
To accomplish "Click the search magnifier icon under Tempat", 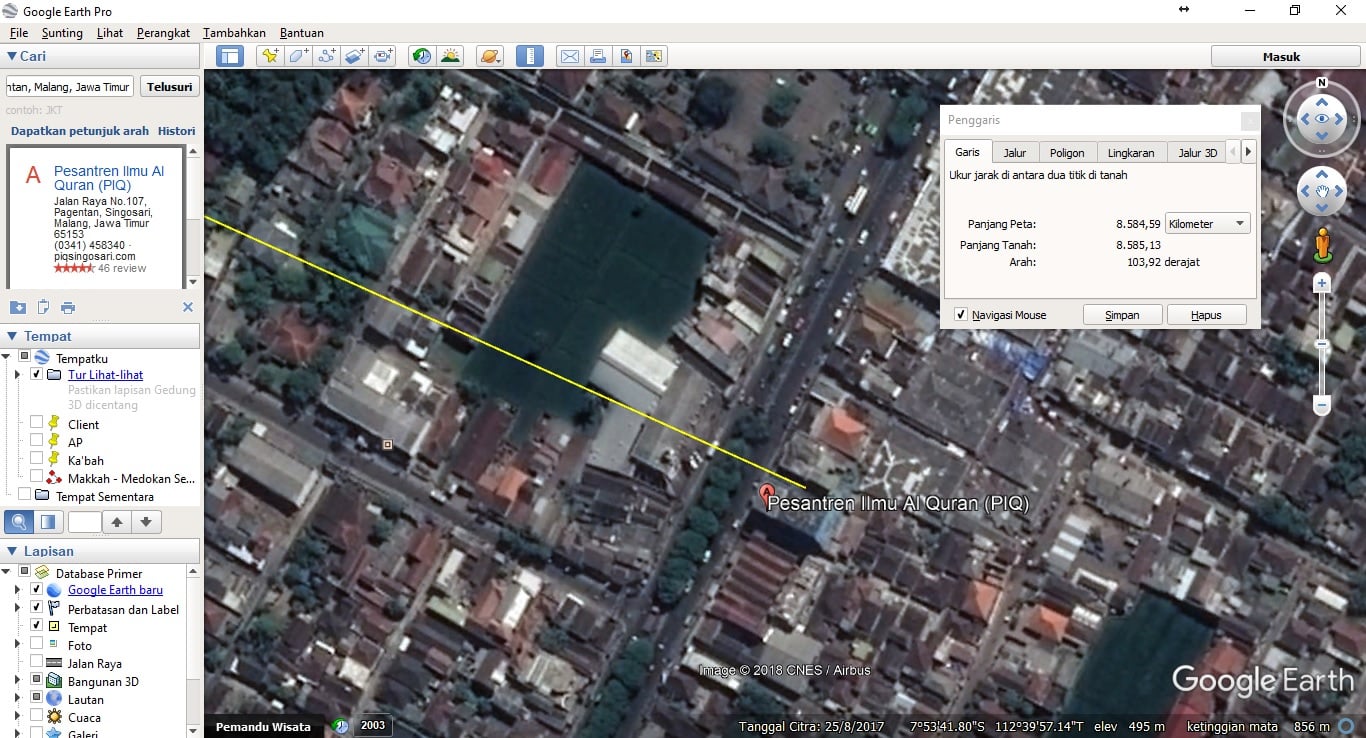I will (19, 521).
